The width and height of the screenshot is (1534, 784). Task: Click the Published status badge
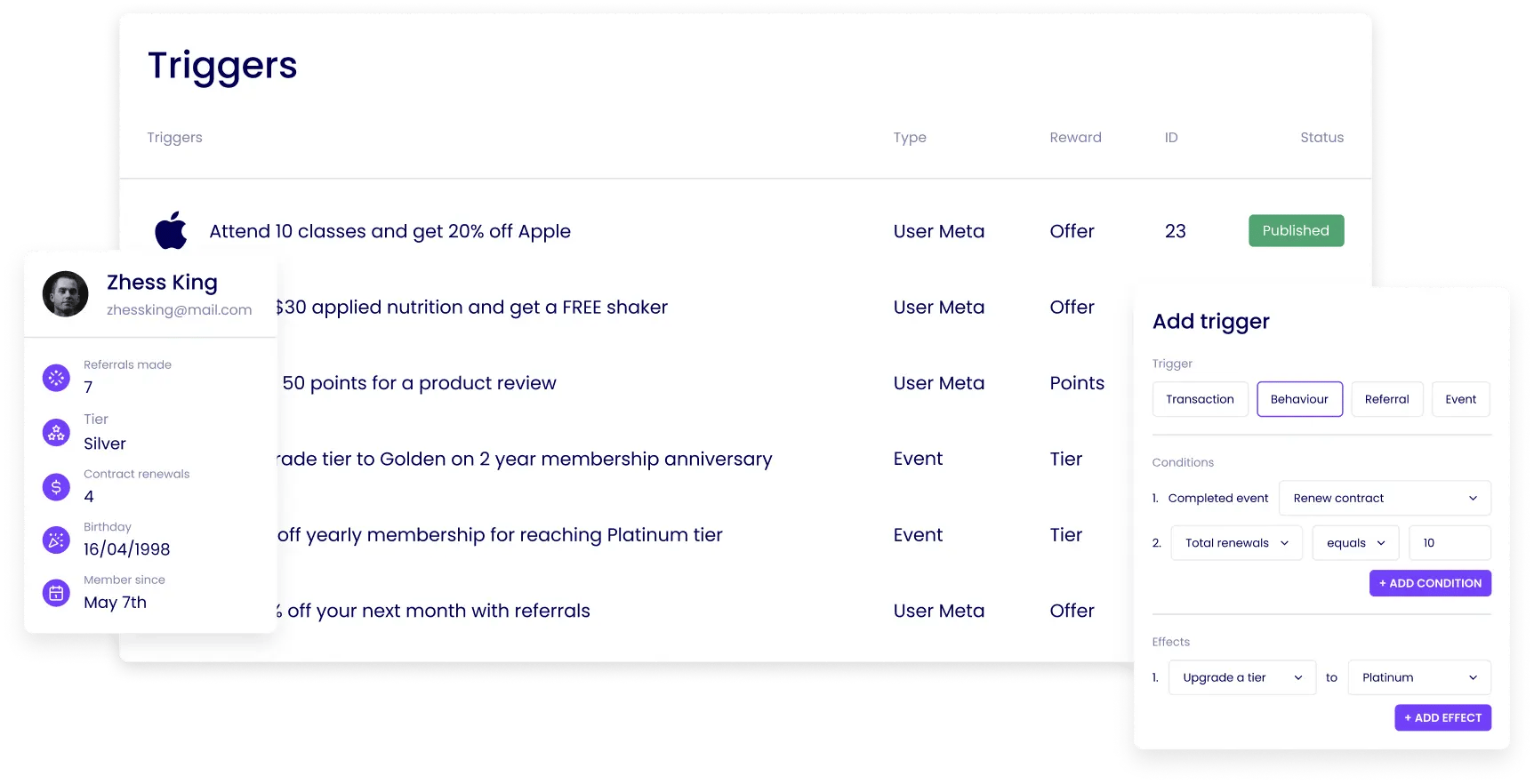click(x=1296, y=230)
